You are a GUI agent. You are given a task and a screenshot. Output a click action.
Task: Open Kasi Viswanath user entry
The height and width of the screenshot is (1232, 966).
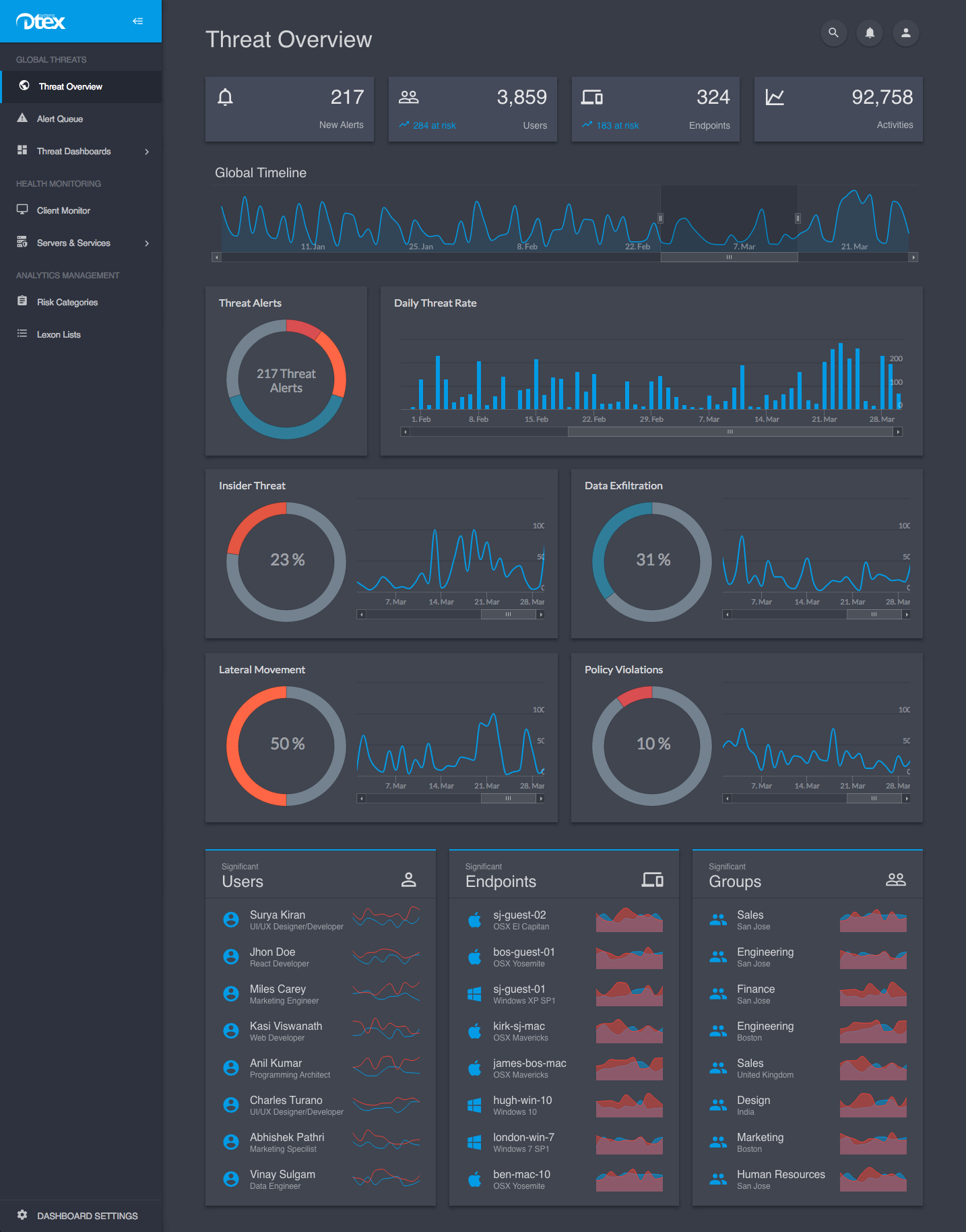321,1031
